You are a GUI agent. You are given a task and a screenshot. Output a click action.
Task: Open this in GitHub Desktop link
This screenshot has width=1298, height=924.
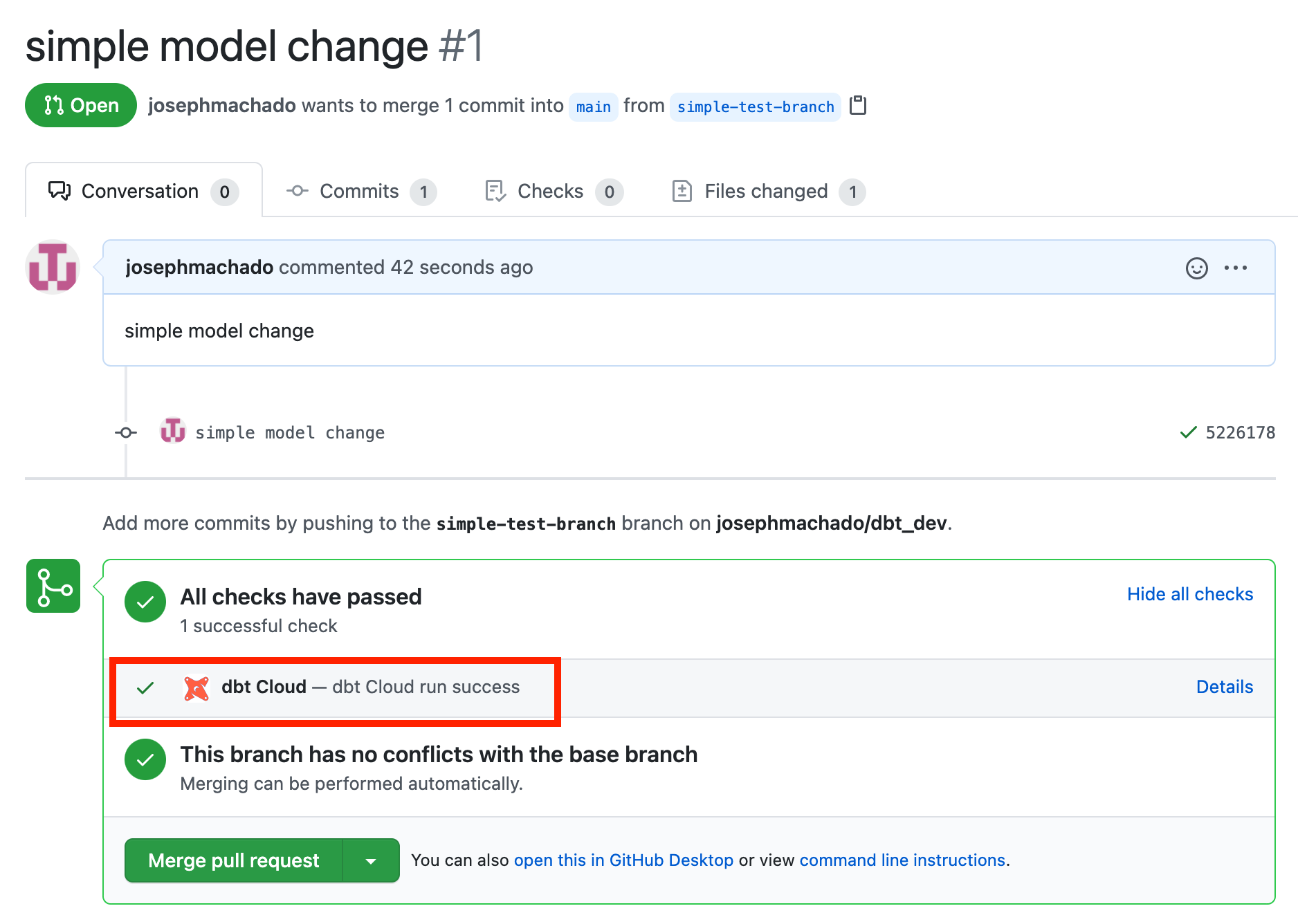[x=623, y=860]
